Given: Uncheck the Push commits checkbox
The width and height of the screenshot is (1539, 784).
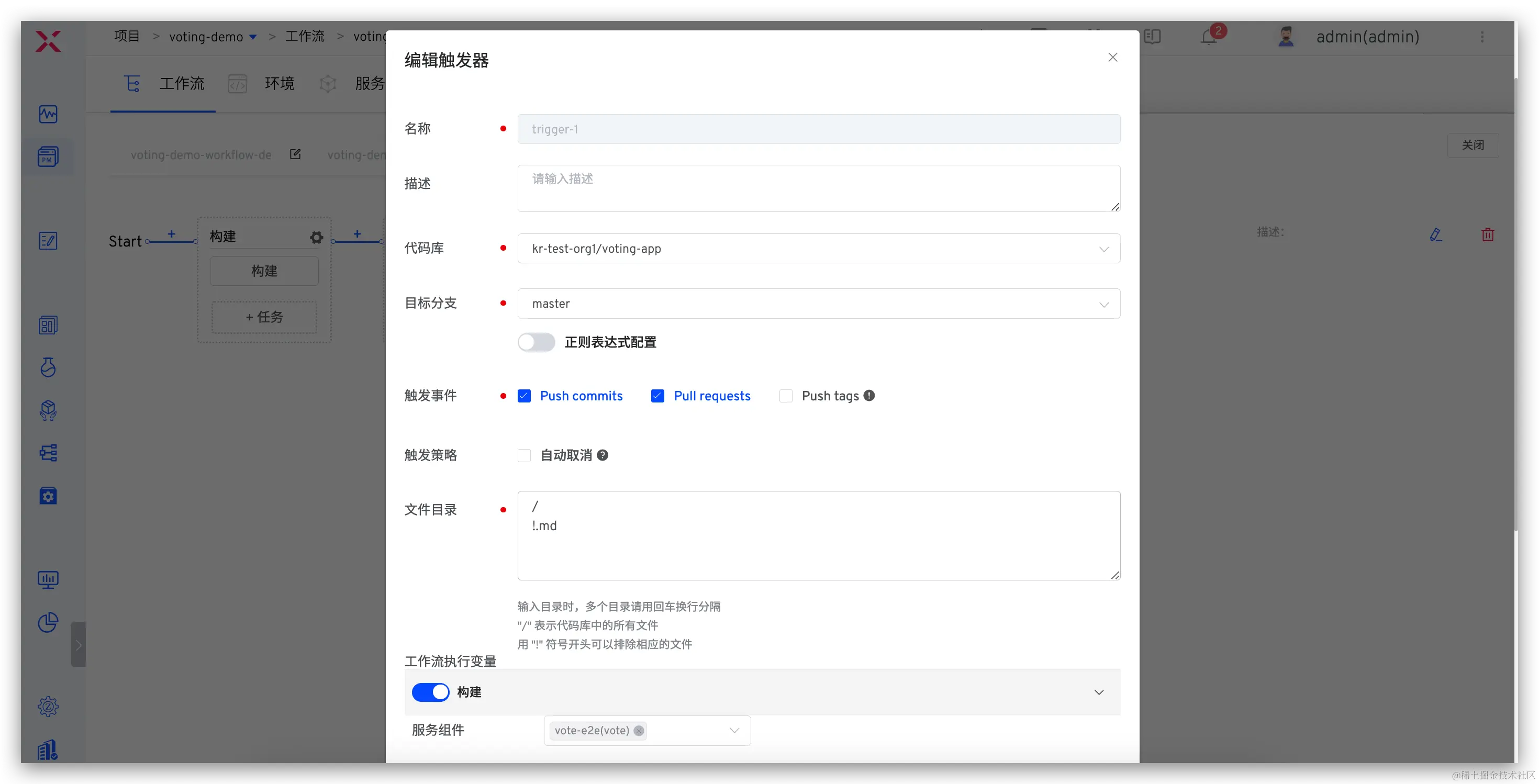Looking at the screenshot, I should pyautogui.click(x=524, y=396).
